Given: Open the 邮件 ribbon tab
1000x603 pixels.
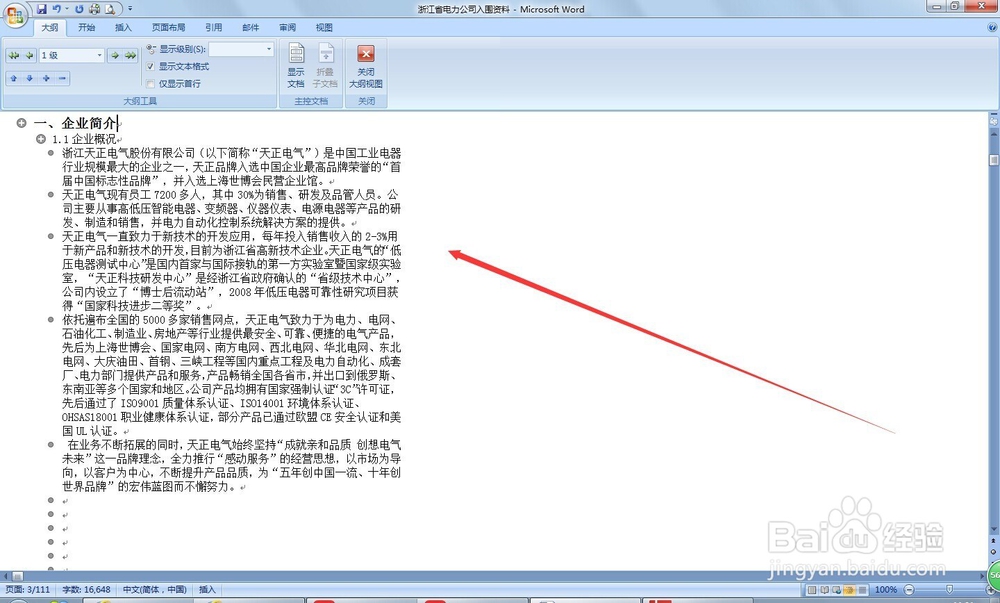Looking at the screenshot, I should click(251, 27).
